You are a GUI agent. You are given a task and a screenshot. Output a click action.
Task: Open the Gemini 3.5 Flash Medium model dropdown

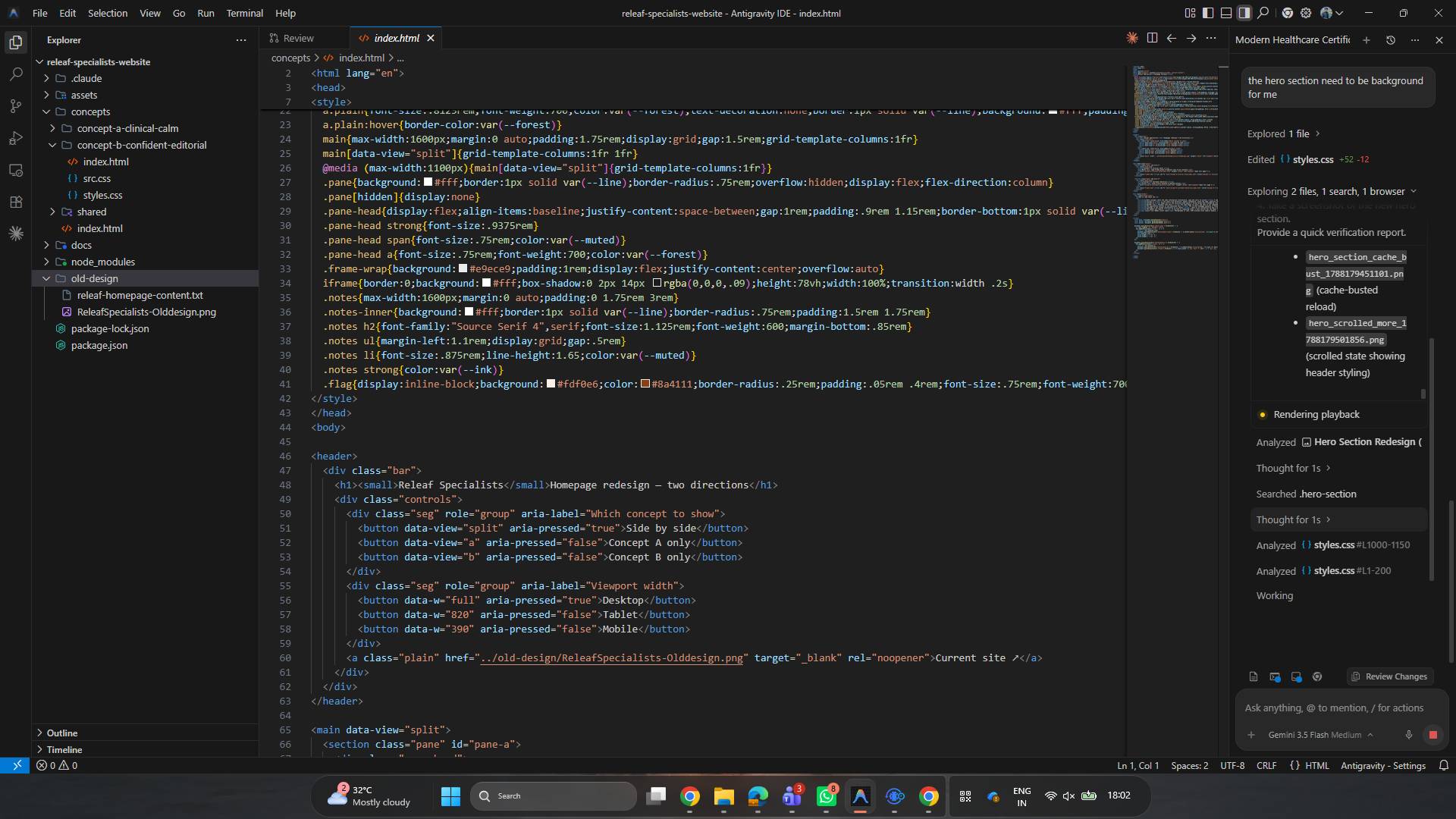pyautogui.click(x=1320, y=735)
